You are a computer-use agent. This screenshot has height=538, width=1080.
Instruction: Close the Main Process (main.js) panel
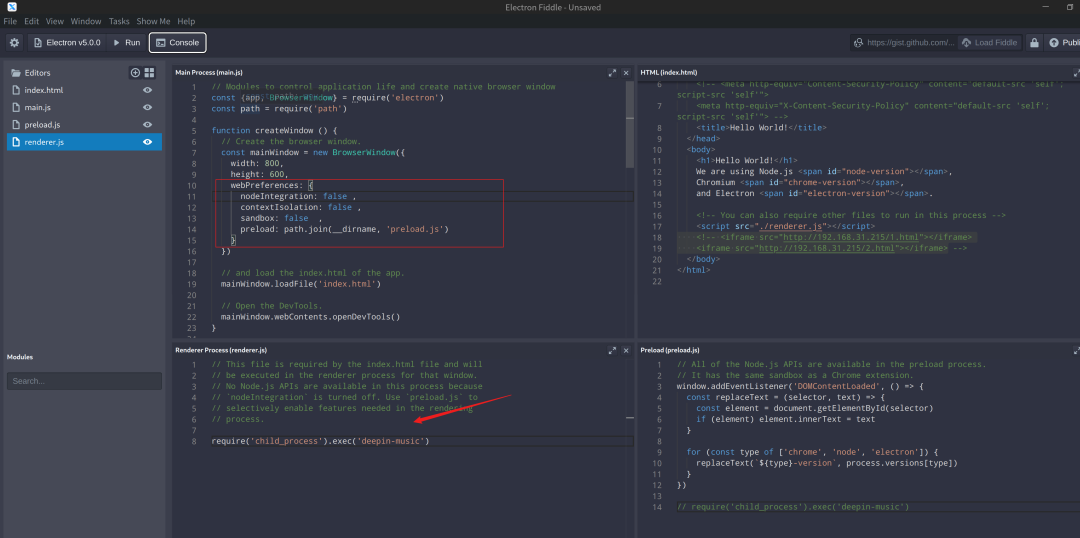(x=626, y=73)
